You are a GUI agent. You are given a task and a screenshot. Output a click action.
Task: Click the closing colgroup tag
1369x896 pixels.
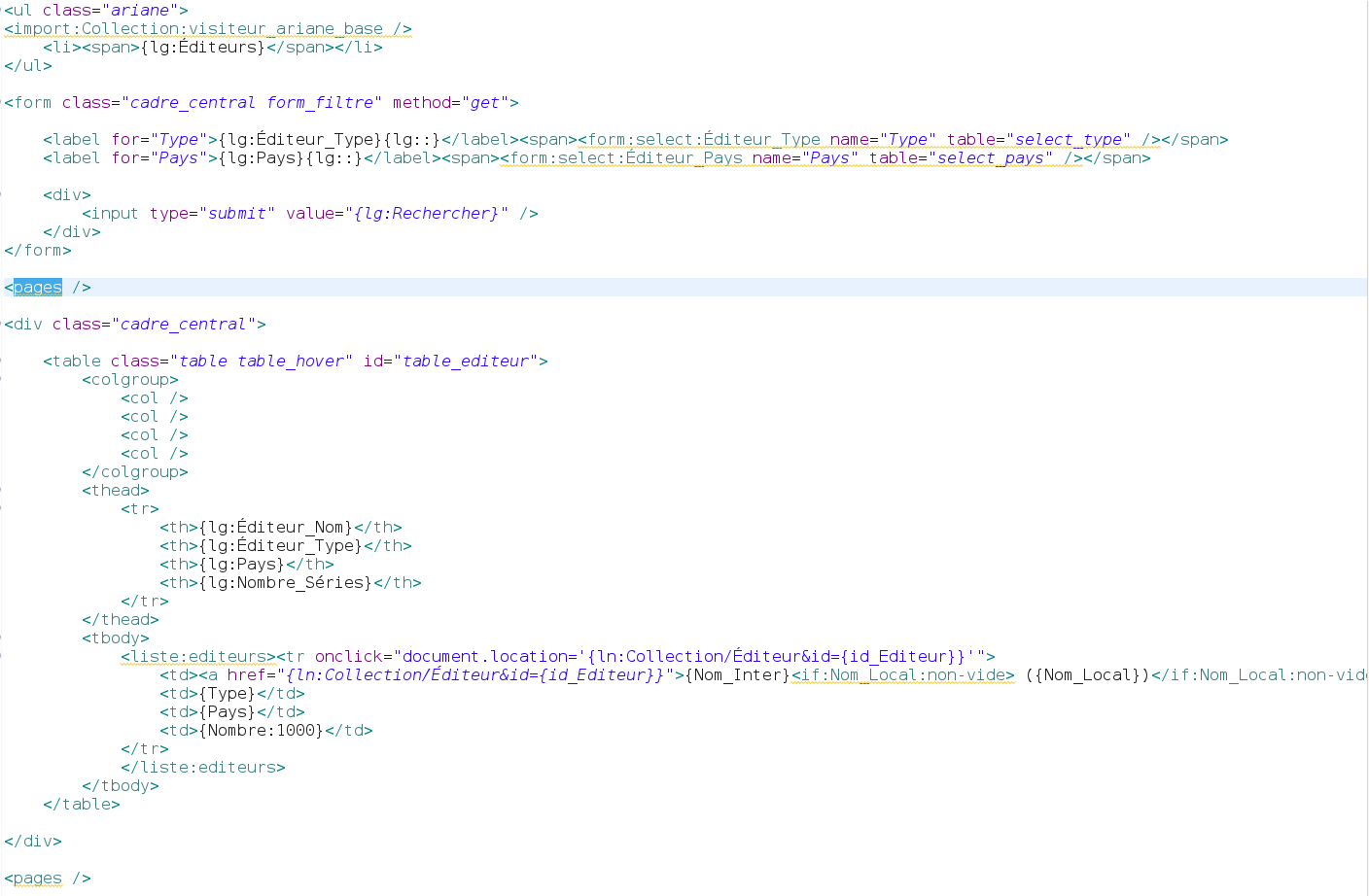(x=135, y=472)
